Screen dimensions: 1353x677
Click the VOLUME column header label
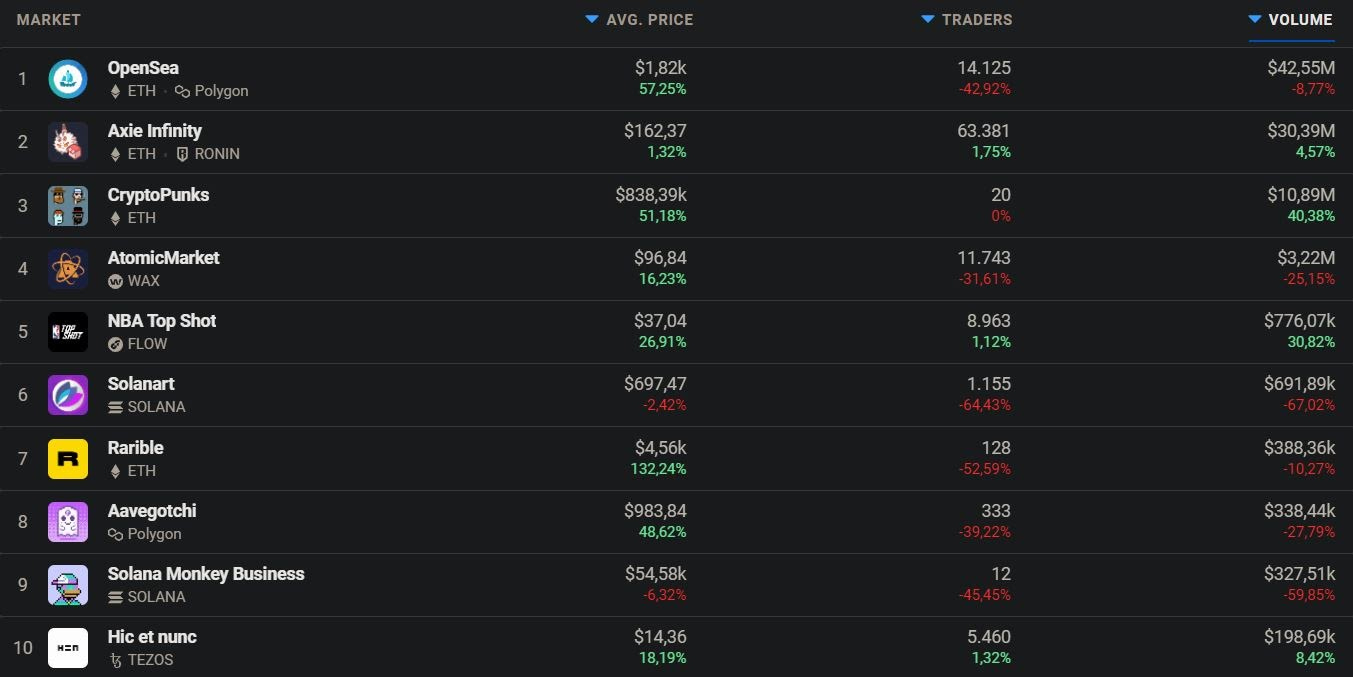click(1300, 20)
